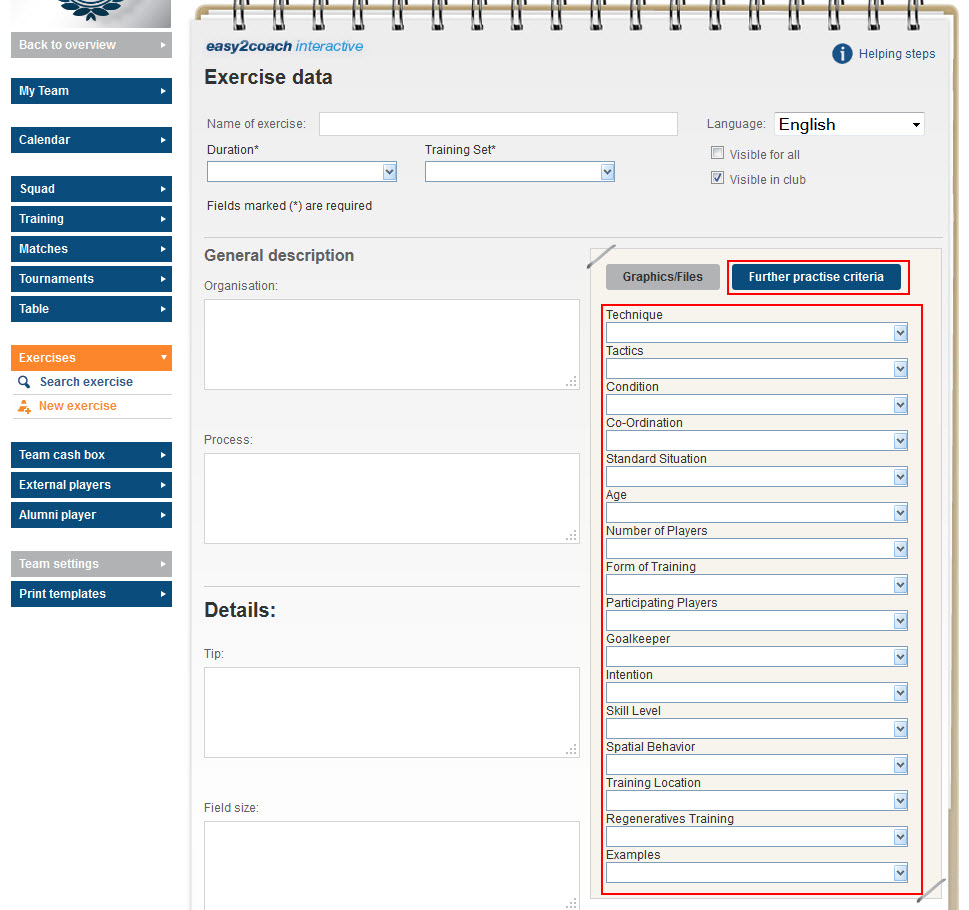
Task: Open the Goalkeeper dropdown
Action: tap(756, 657)
